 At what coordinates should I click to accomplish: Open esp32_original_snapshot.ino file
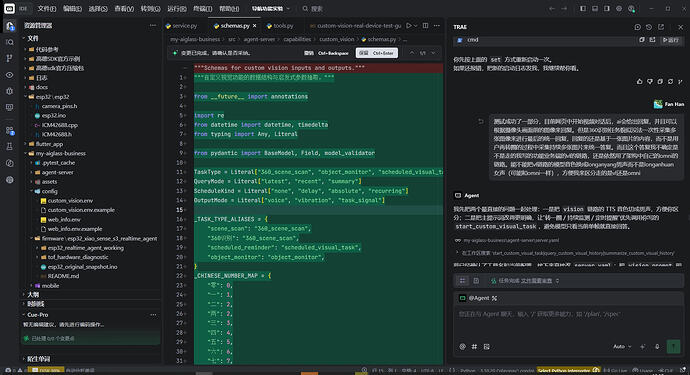click(x=82, y=267)
